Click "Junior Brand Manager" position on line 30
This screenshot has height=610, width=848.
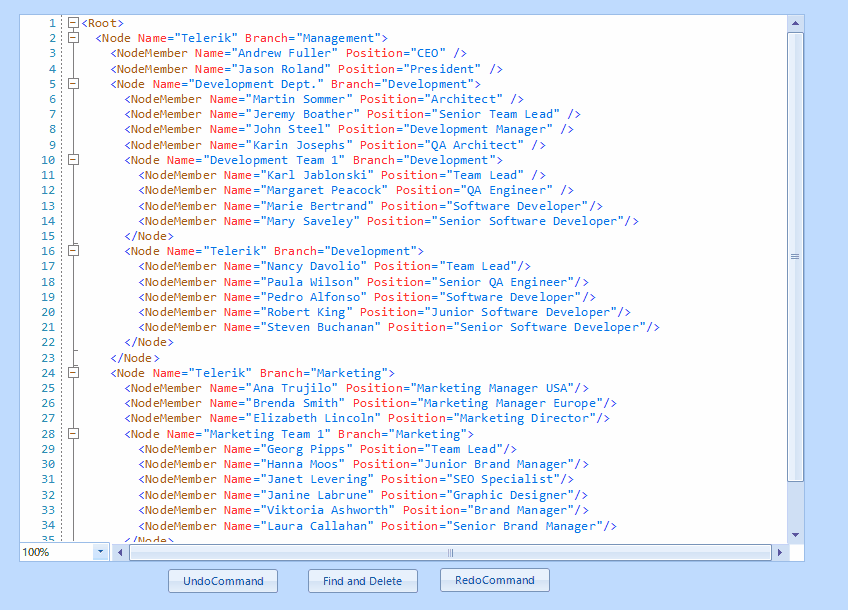point(495,465)
